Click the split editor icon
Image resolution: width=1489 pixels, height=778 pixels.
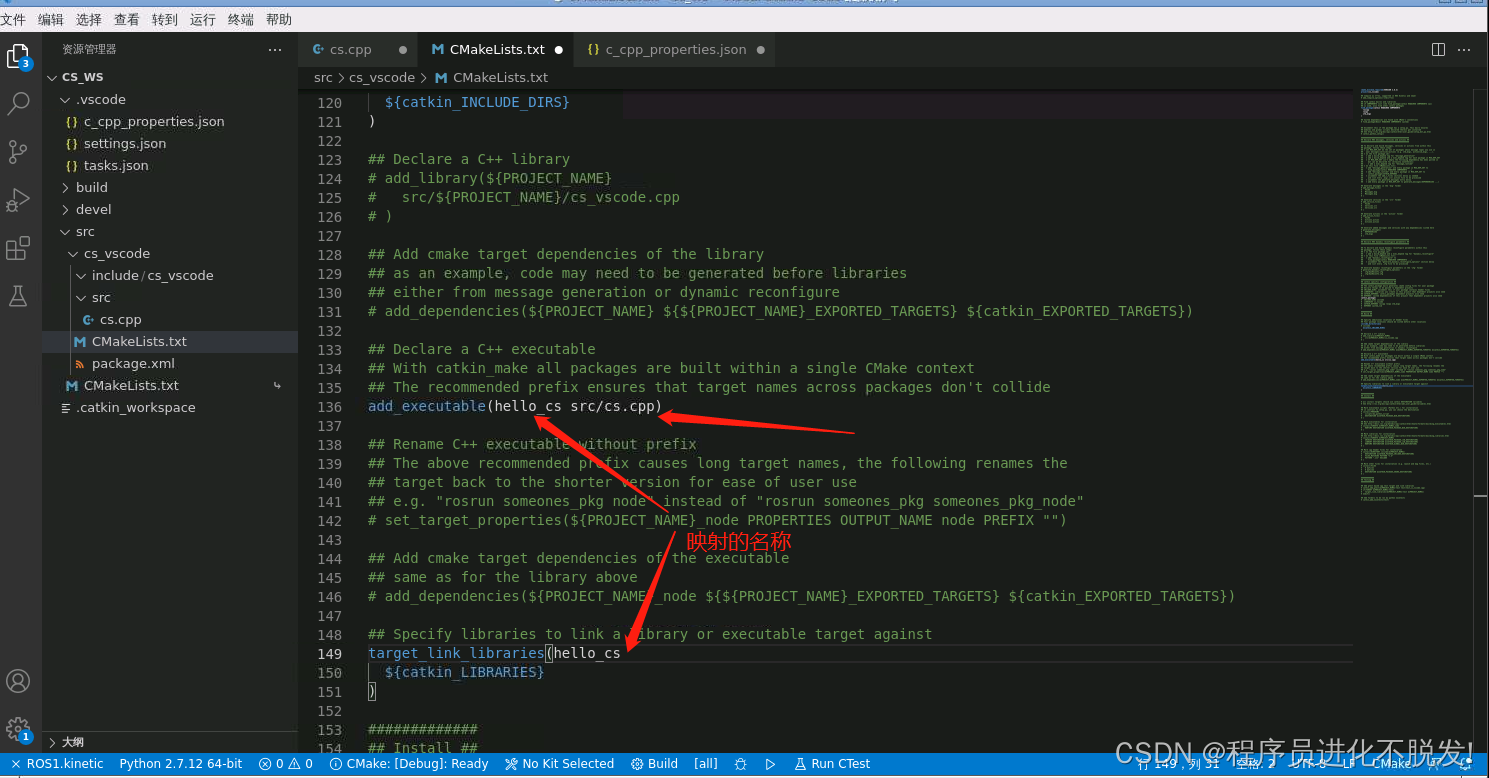point(1438,49)
